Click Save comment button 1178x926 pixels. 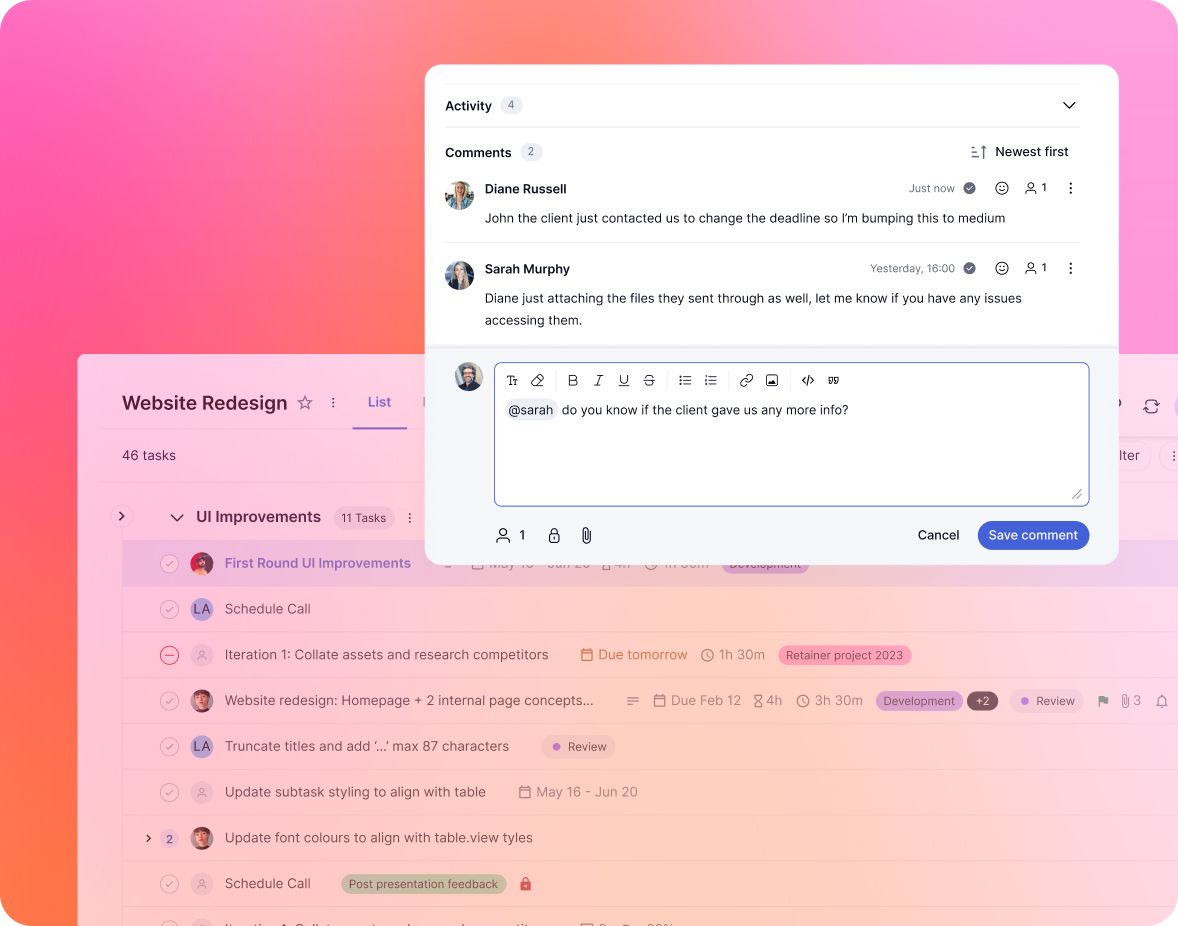pos(1033,535)
